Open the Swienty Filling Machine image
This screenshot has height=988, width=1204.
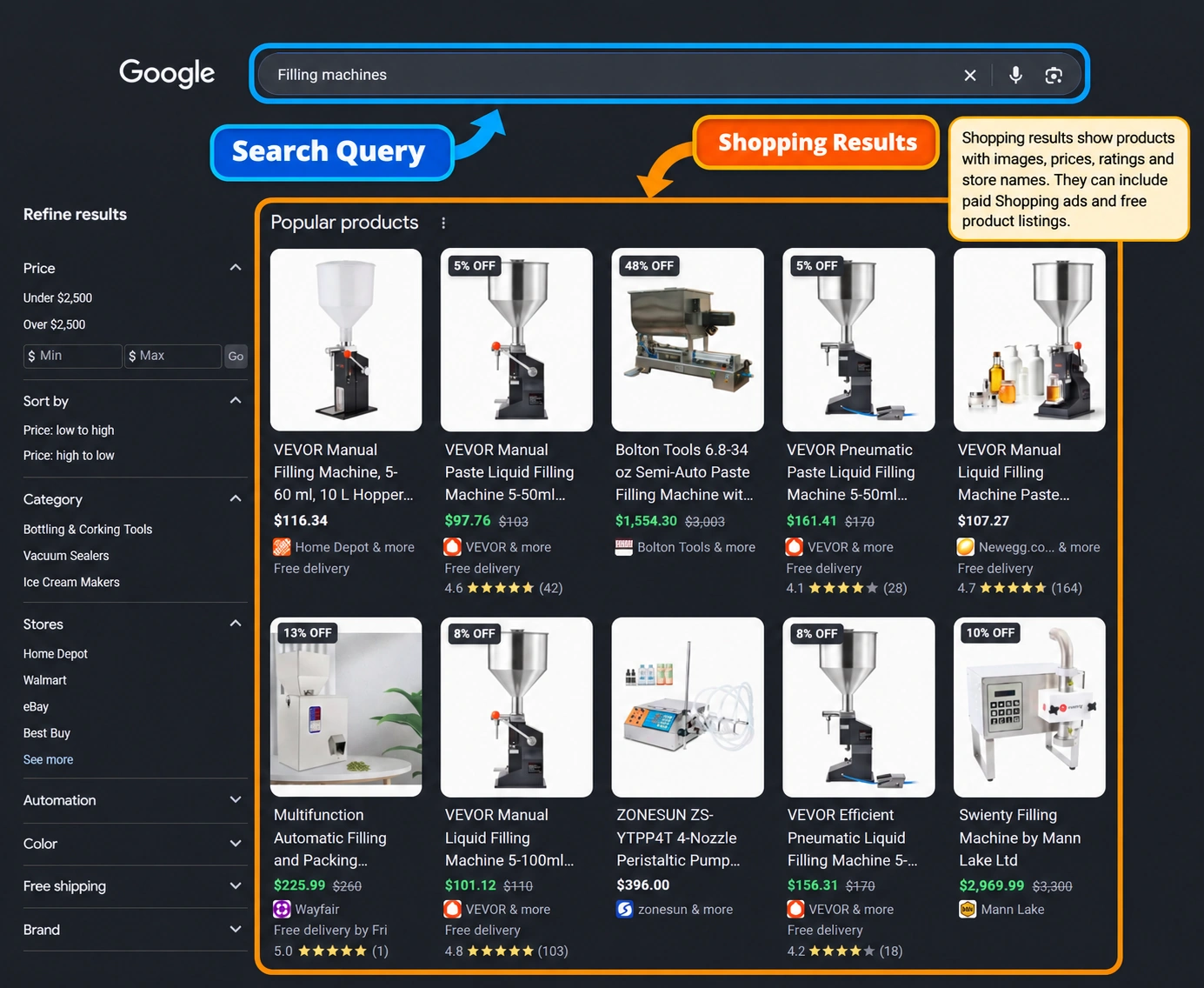point(1029,707)
